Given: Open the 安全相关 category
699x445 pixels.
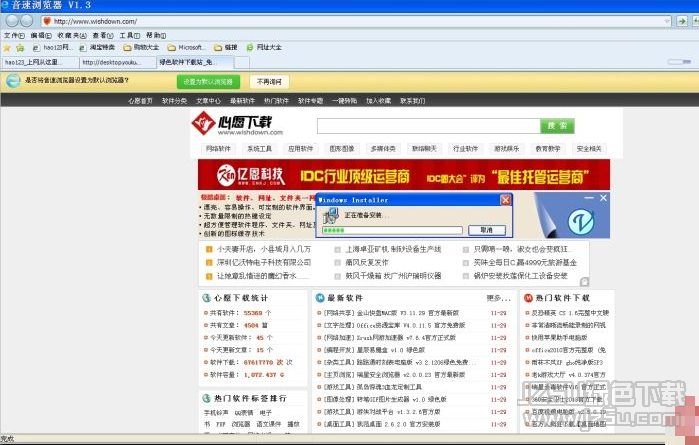Looking at the screenshot, I should (x=589, y=148).
